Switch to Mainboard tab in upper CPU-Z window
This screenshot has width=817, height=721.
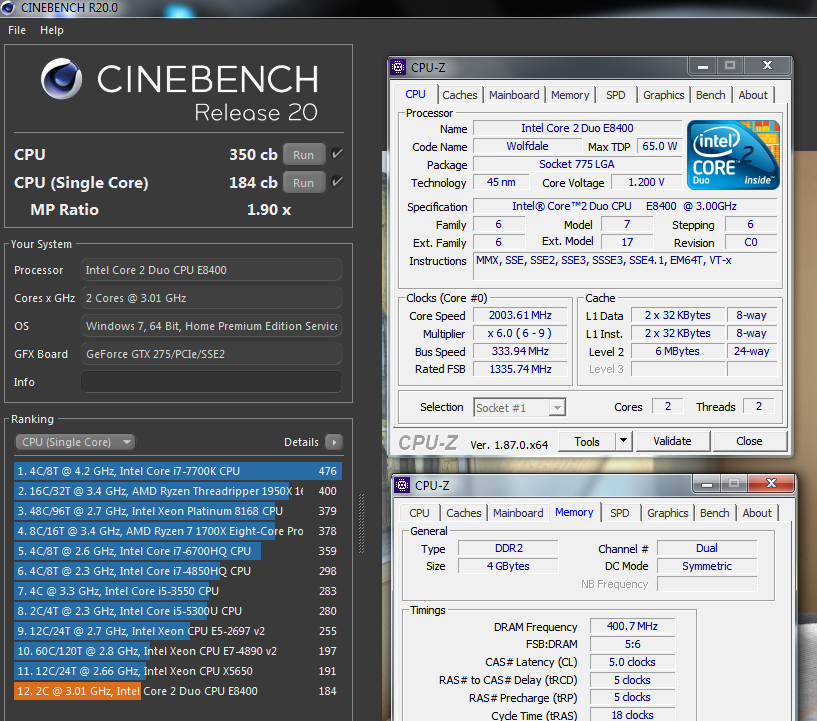(514, 95)
